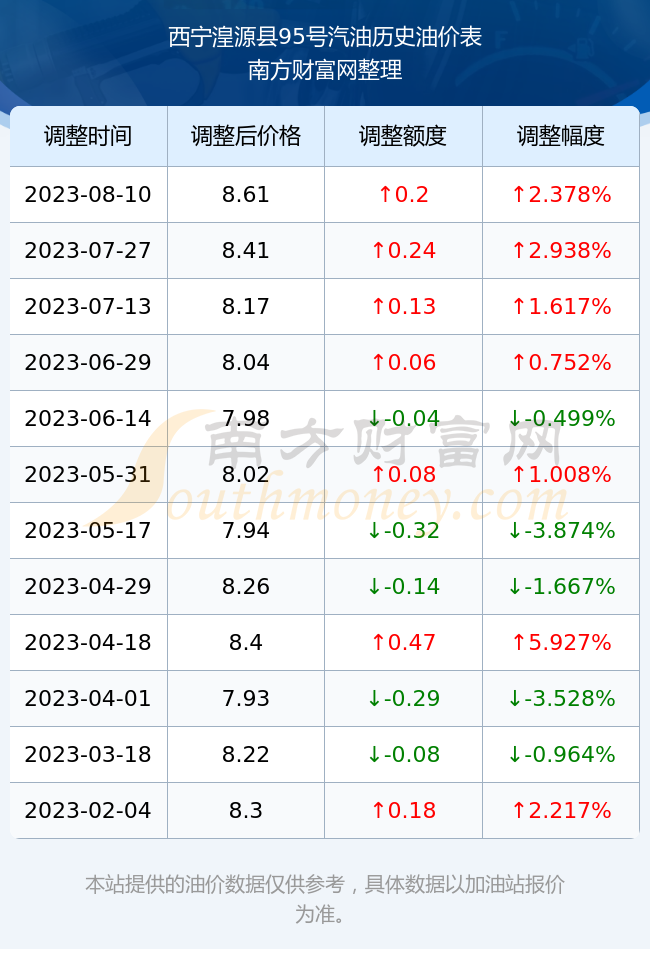Click the disclaimer text below the table
This screenshot has width=650, height=980.
click(x=325, y=899)
